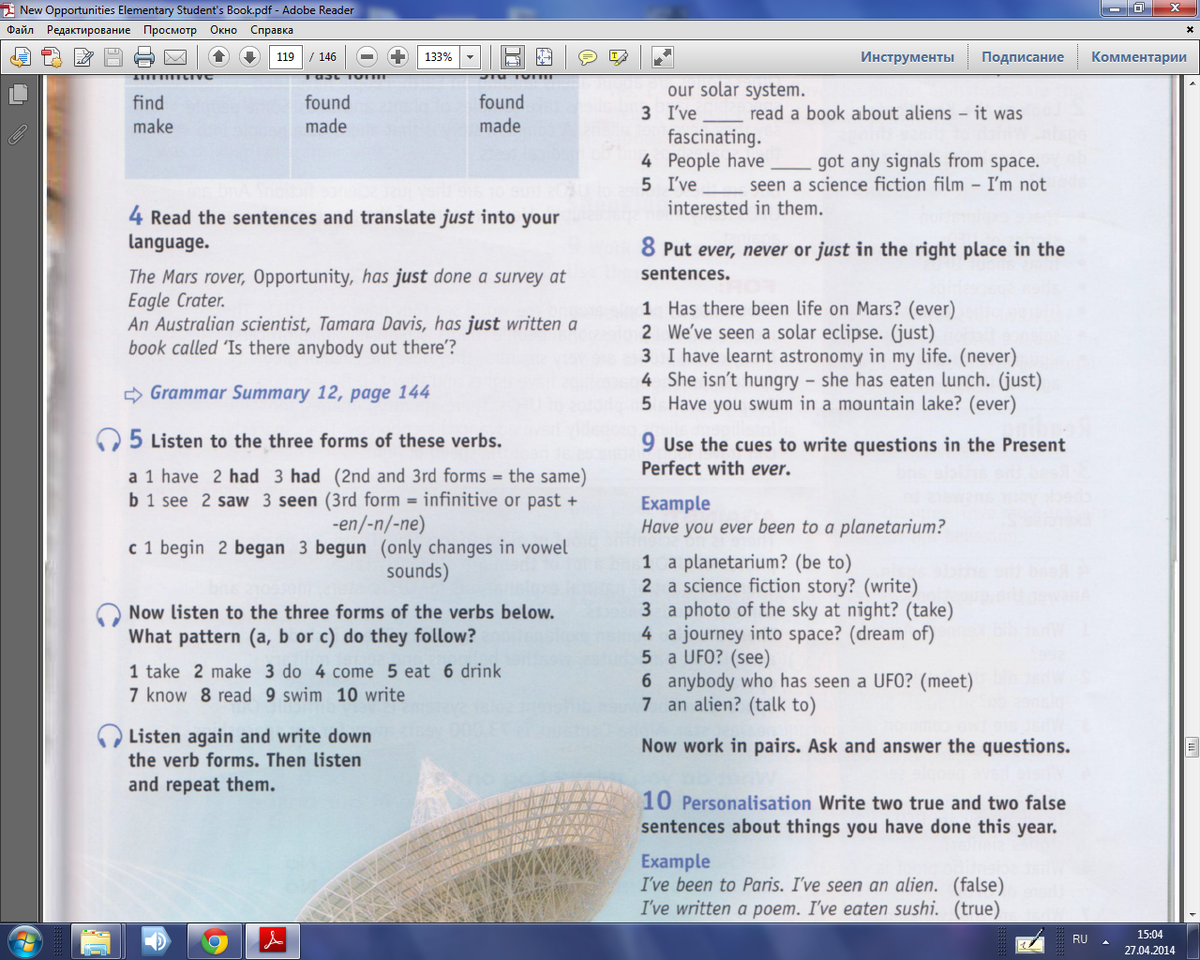Click the Create PDF online icon

19,56
